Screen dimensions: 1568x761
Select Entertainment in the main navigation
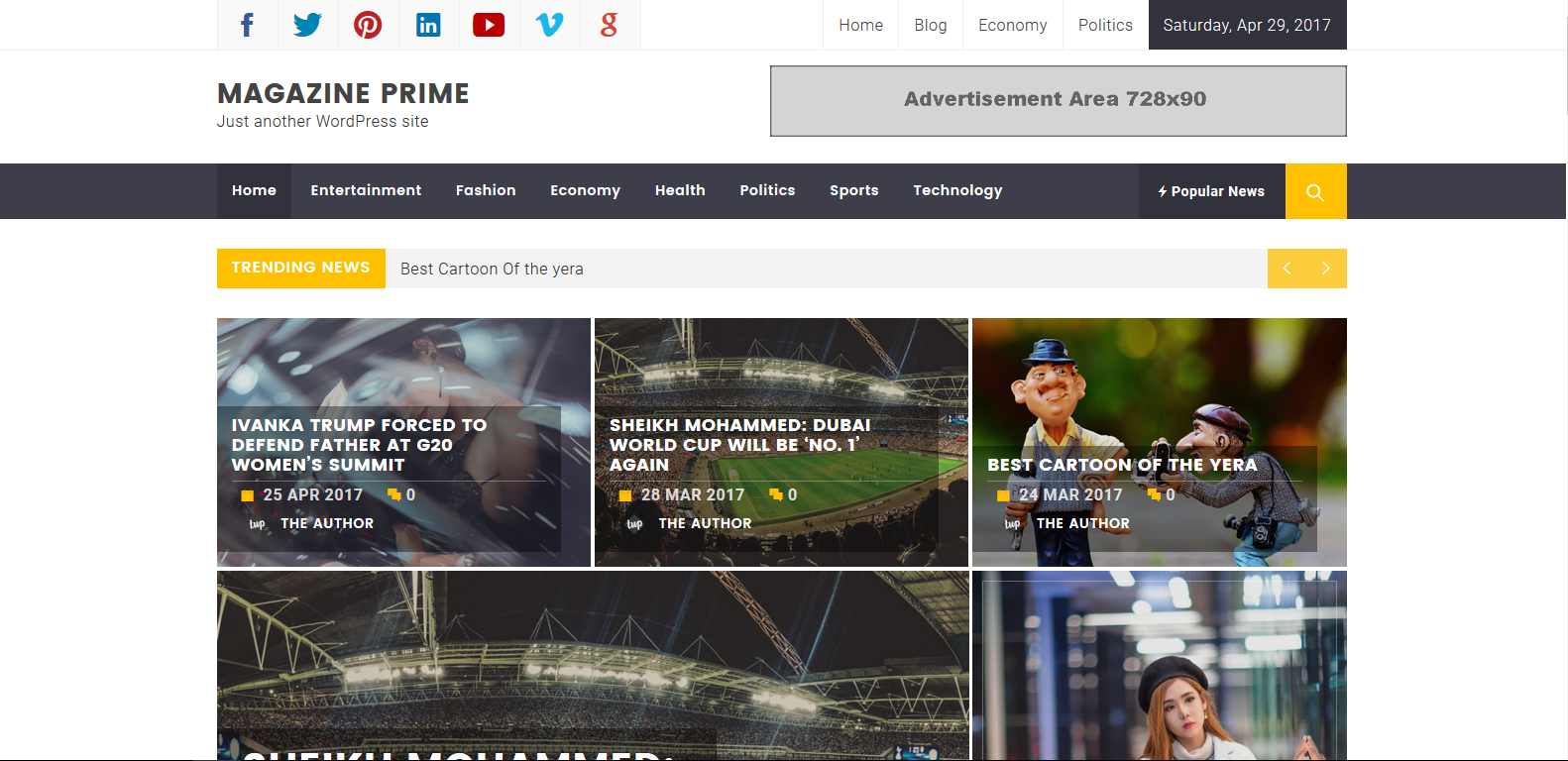(x=366, y=190)
